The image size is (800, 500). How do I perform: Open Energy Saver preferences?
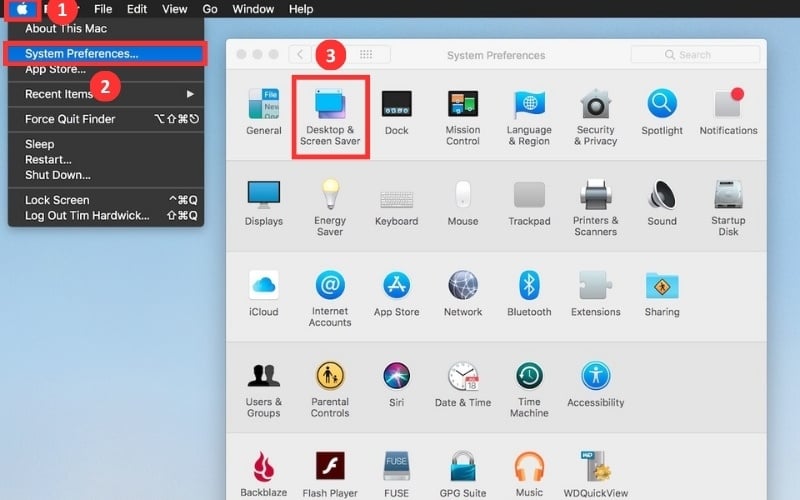(330, 208)
